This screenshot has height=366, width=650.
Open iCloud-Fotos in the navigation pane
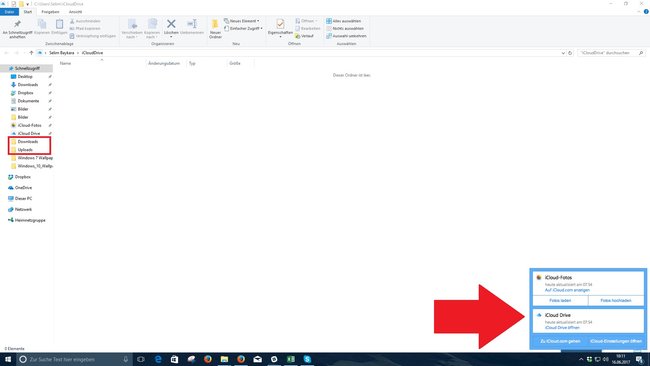coord(29,125)
